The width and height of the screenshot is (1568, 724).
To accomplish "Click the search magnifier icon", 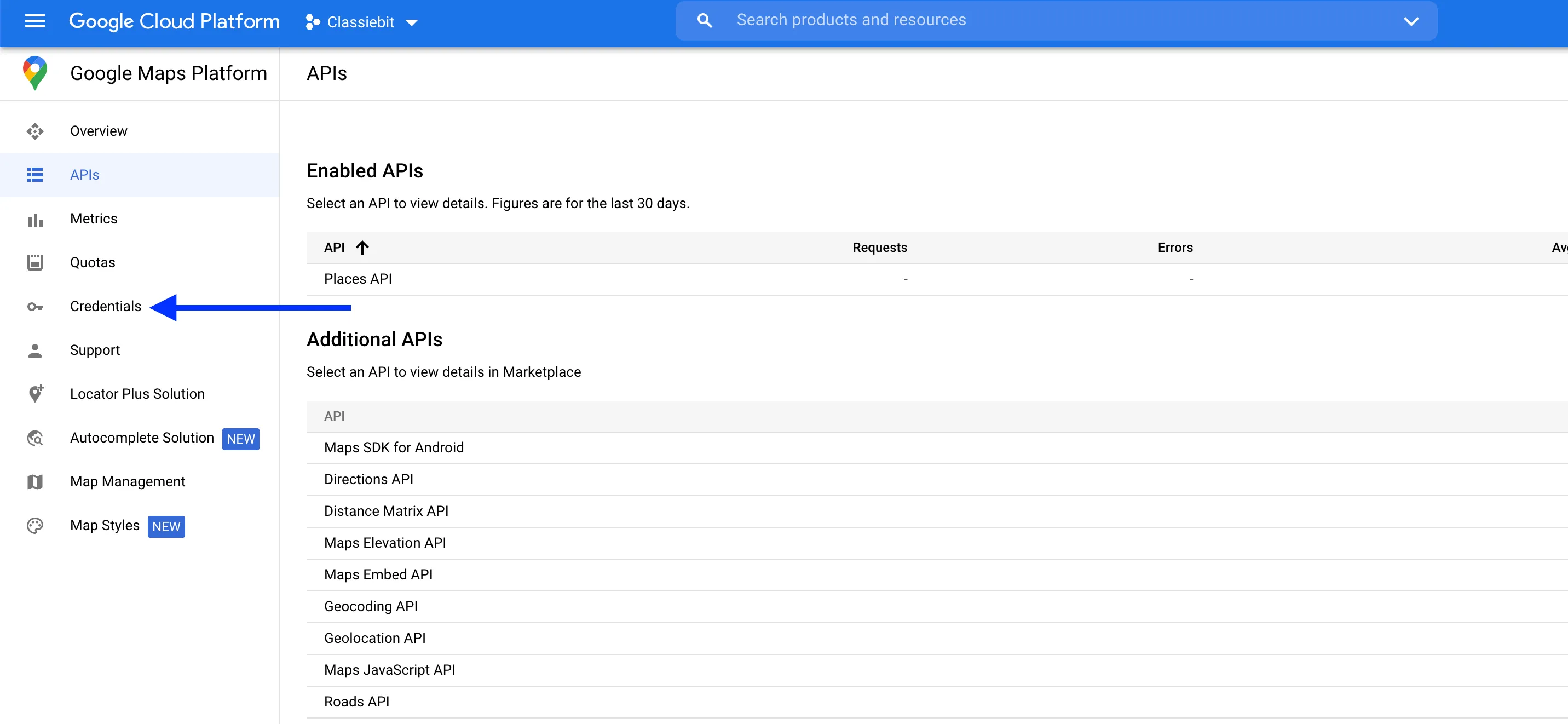I will (x=704, y=20).
